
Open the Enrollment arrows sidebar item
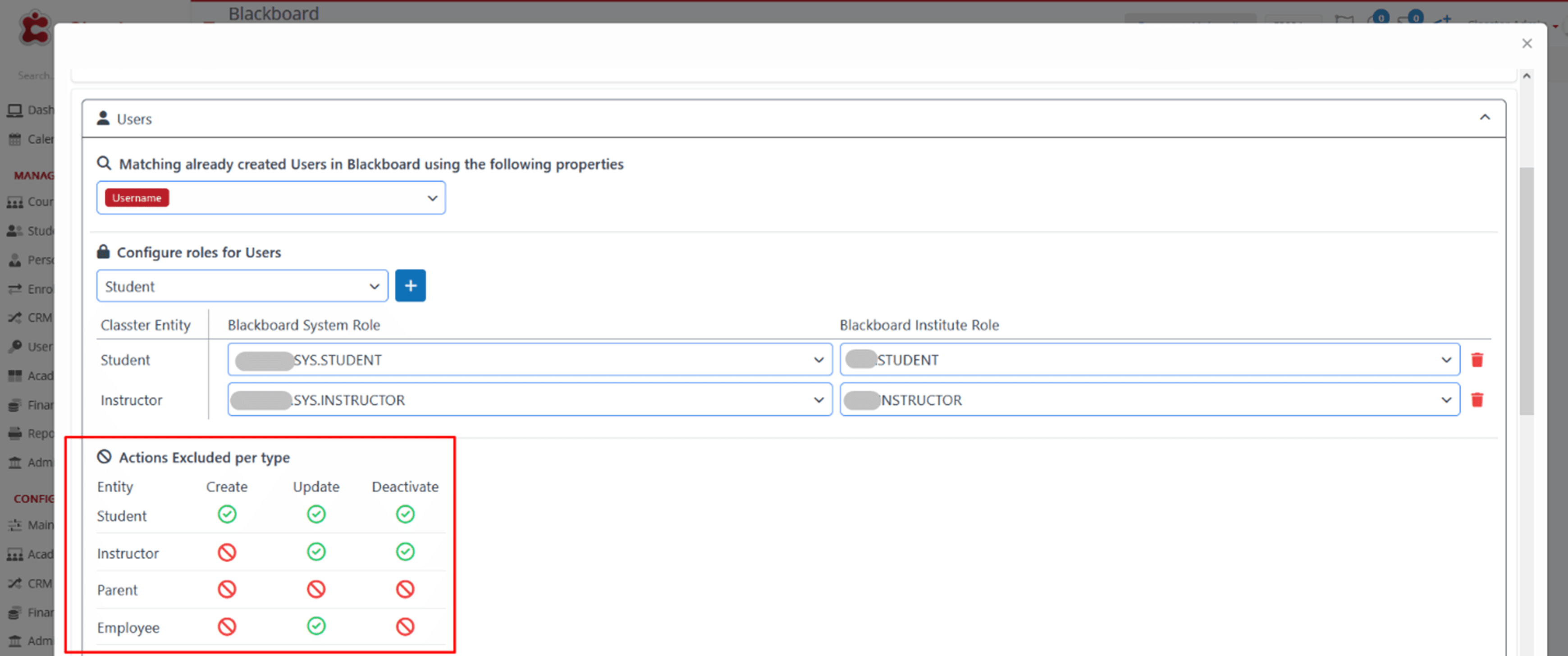(x=31, y=289)
